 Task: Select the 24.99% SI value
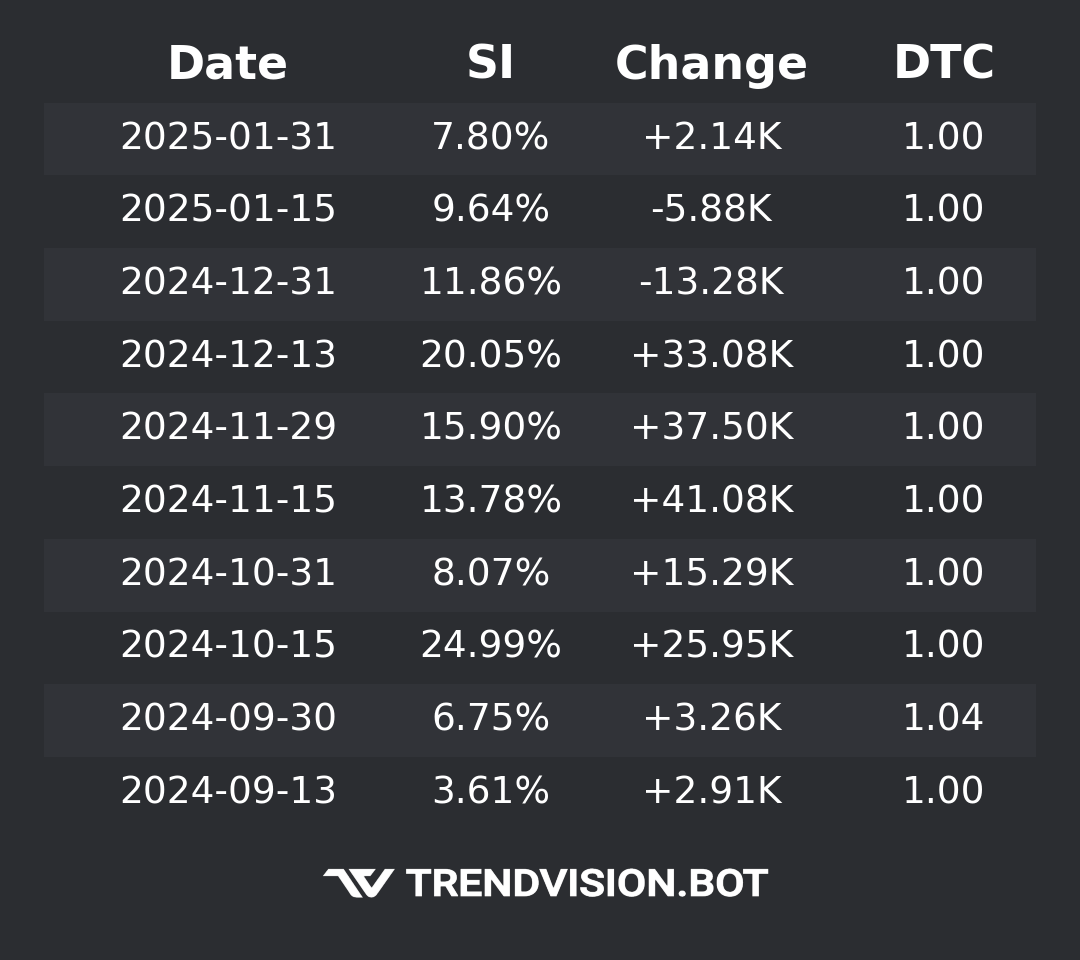490,645
